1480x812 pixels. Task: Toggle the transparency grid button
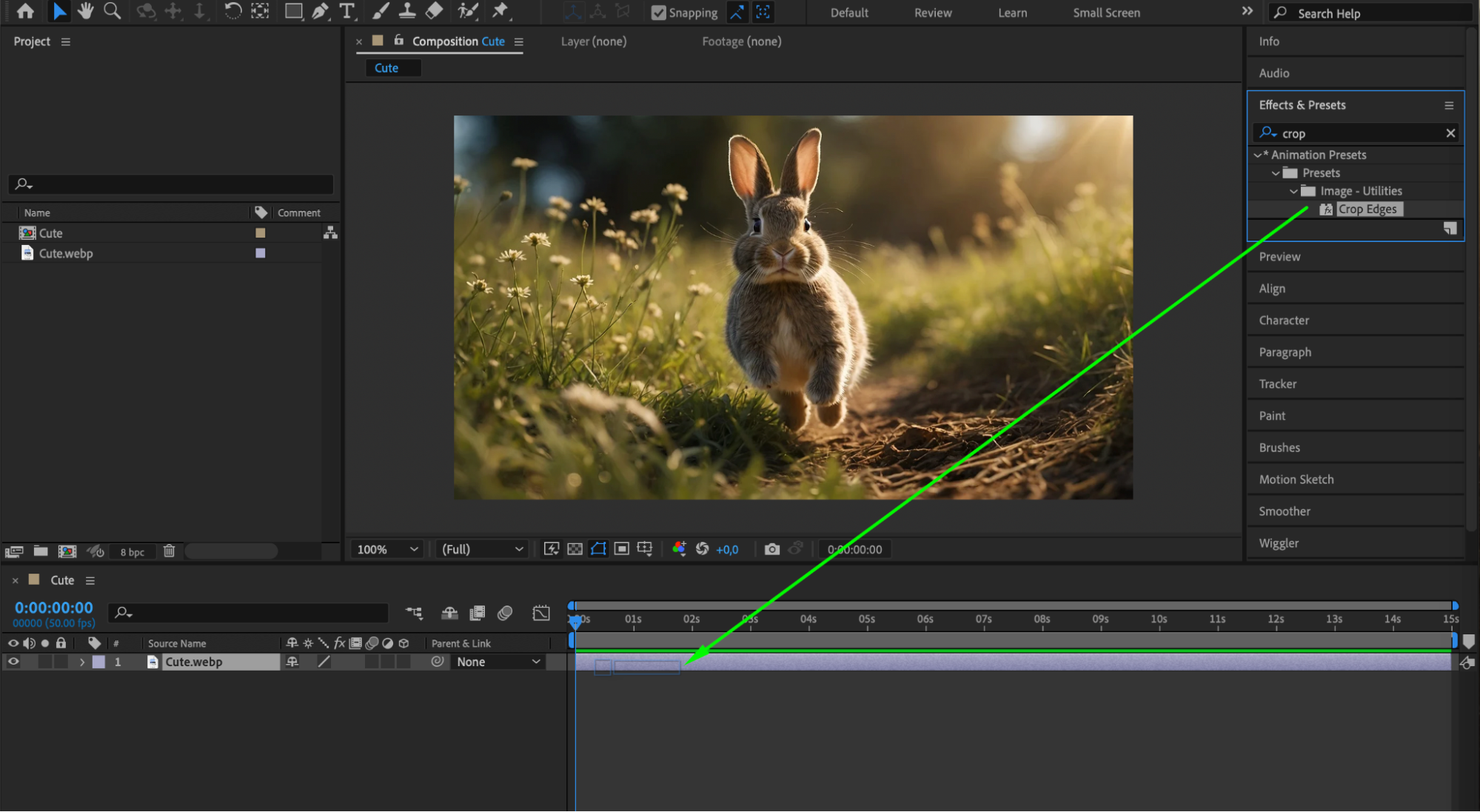(x=575, y=549)
